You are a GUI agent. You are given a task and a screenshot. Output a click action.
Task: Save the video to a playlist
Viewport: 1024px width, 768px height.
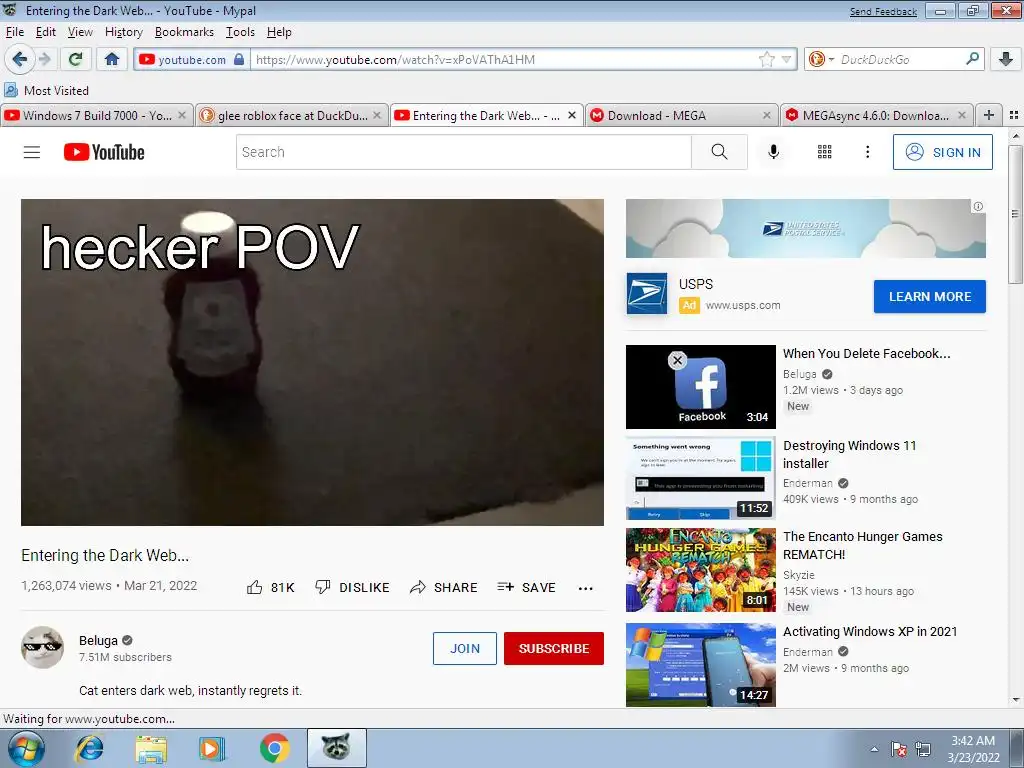[526, 588]
